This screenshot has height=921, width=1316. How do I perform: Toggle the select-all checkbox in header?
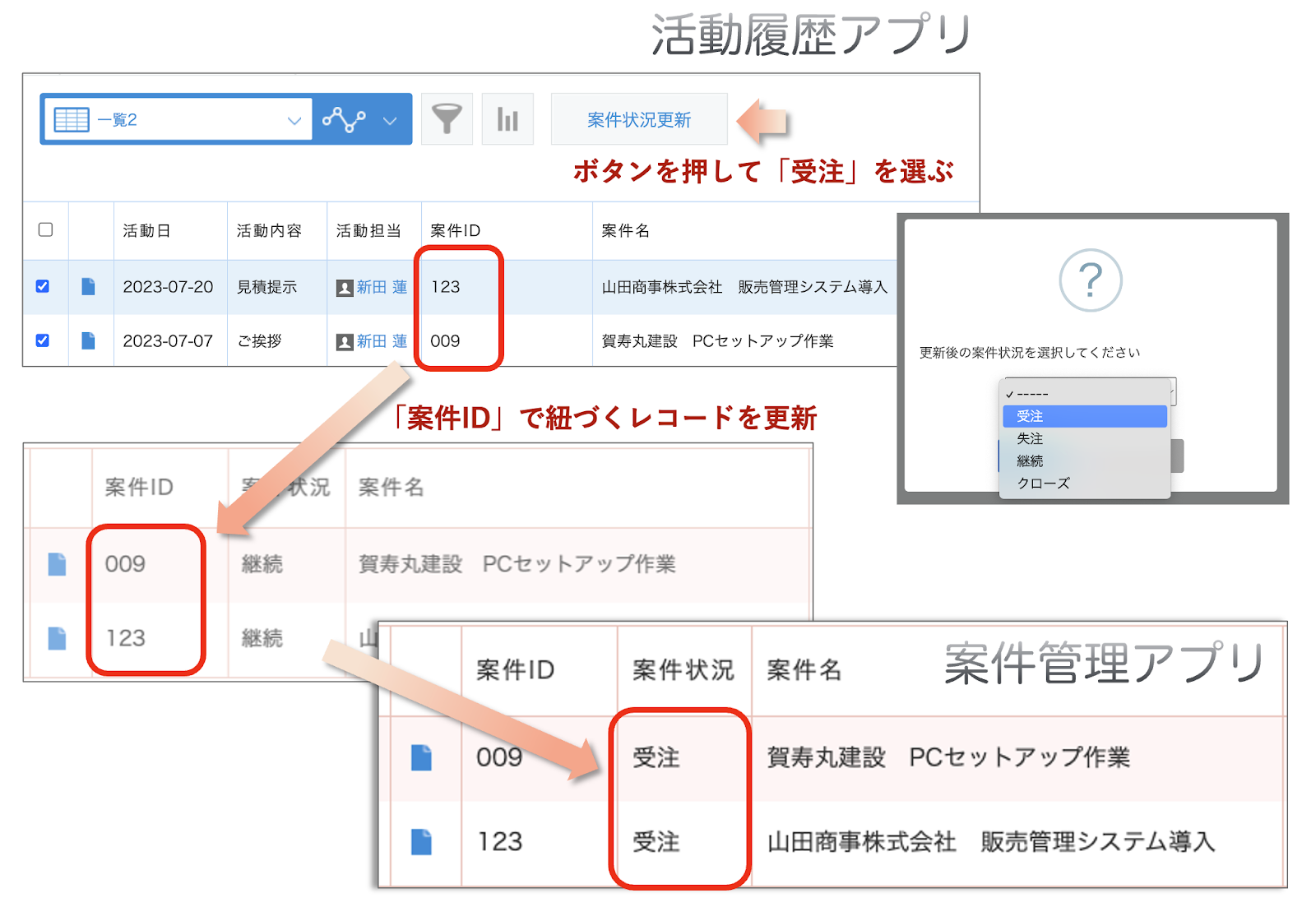coord(46,229)
